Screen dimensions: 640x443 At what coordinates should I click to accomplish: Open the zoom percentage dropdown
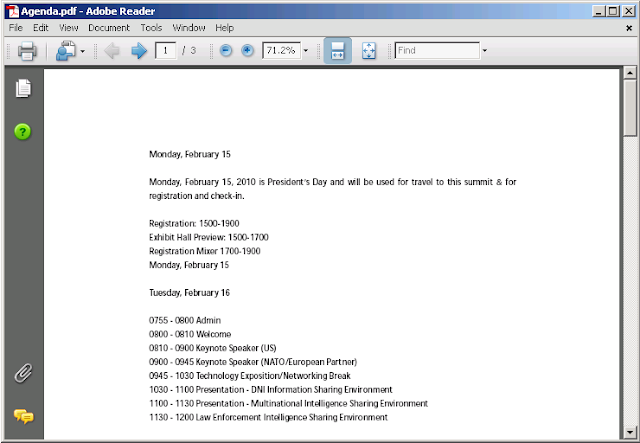(306, 51)
